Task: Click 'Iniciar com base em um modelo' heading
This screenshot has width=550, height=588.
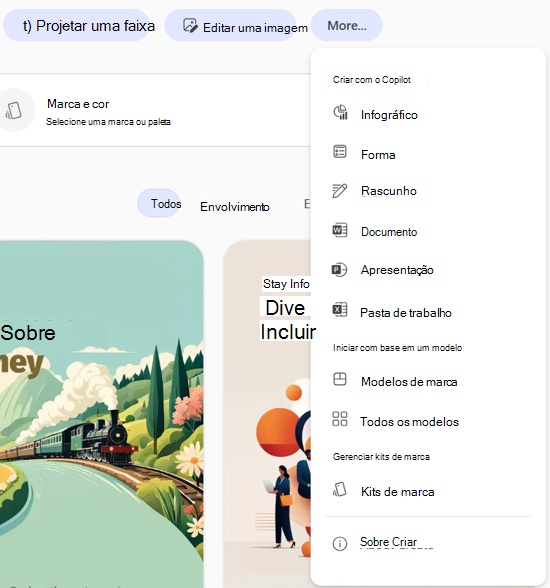Action: (x=397, y=348)
